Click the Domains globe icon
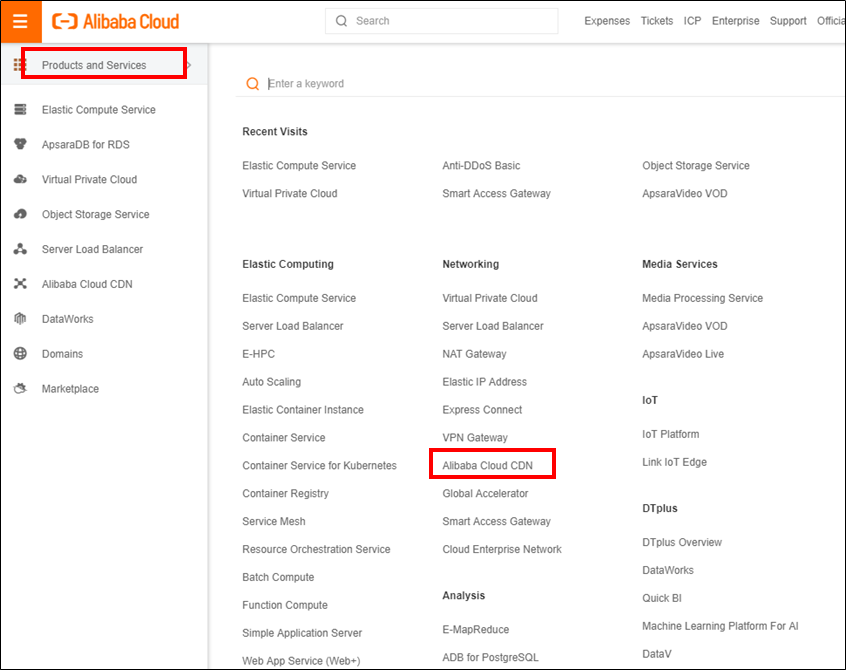The height and width of the screenshot is (670, 846). 20,354
